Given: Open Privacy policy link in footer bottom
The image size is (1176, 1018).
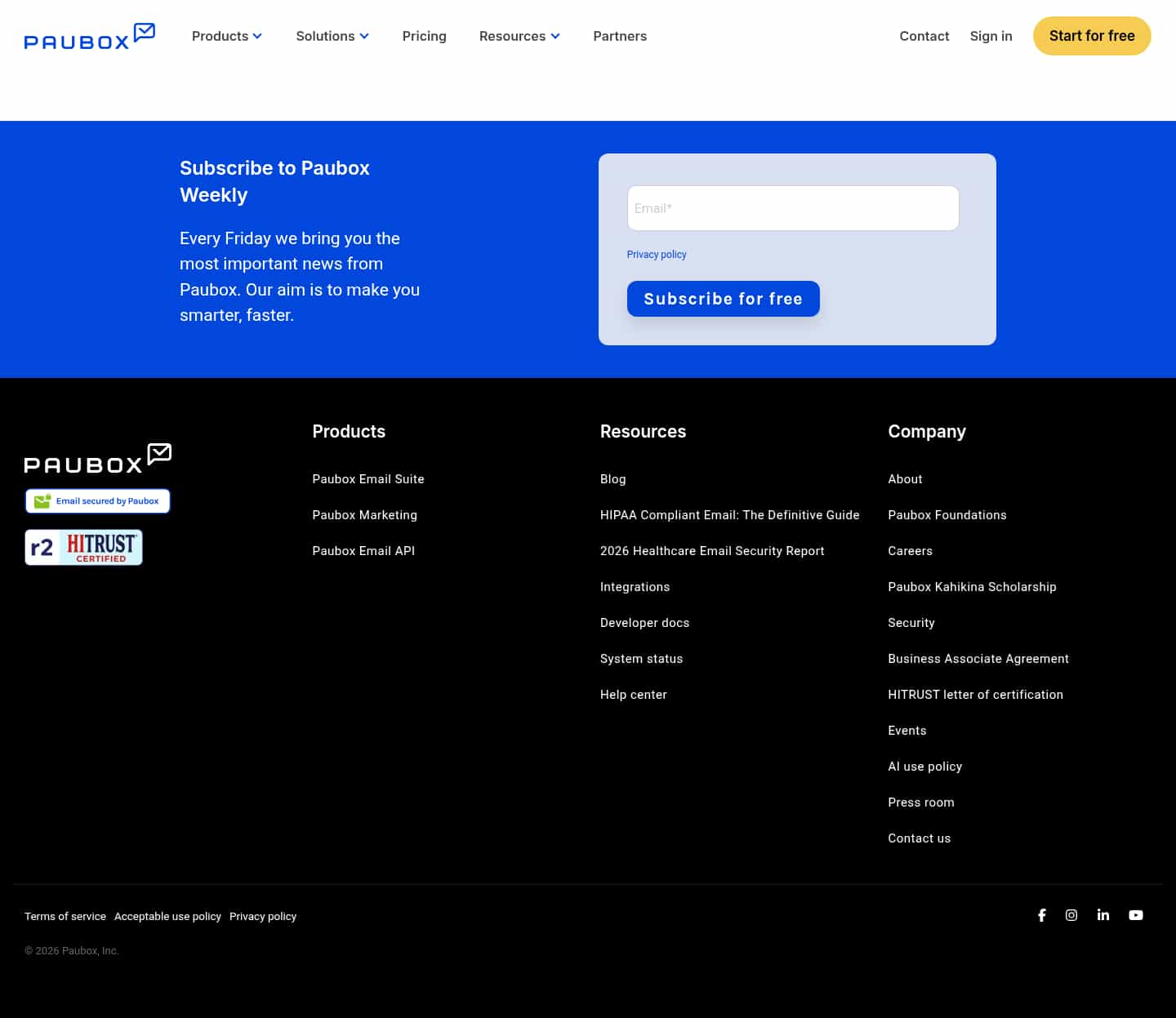Looking at the screenshot, I should [263, 917].
